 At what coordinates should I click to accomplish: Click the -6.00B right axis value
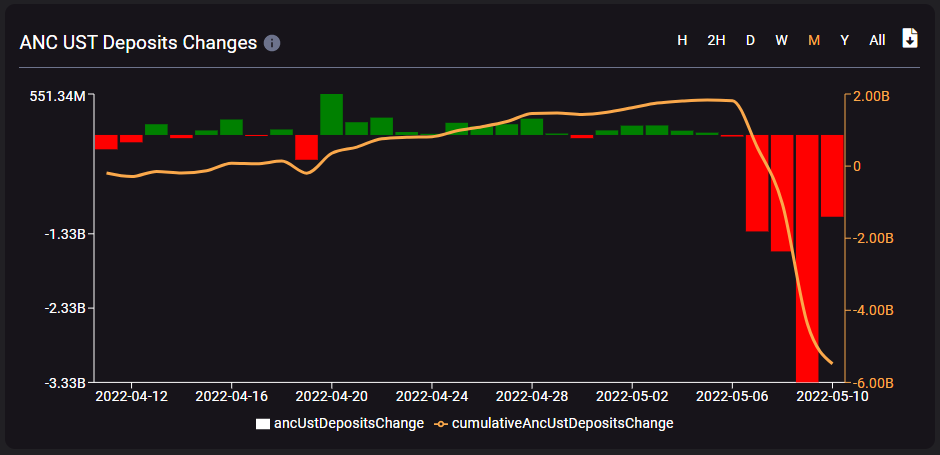click(x=872, y=383)
